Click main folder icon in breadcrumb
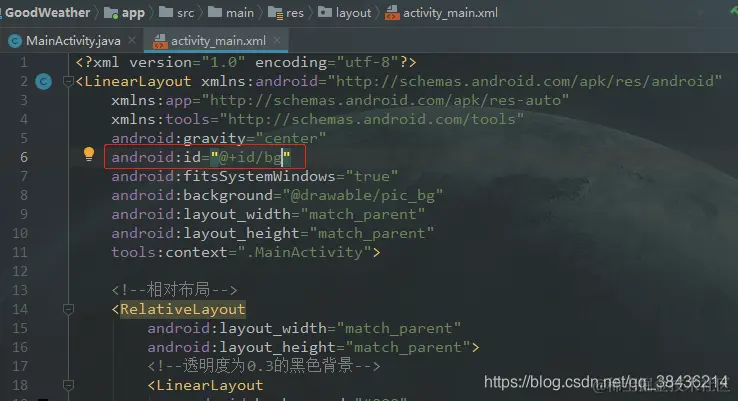Screen dimensions: 738x401 tap(215, 12)
